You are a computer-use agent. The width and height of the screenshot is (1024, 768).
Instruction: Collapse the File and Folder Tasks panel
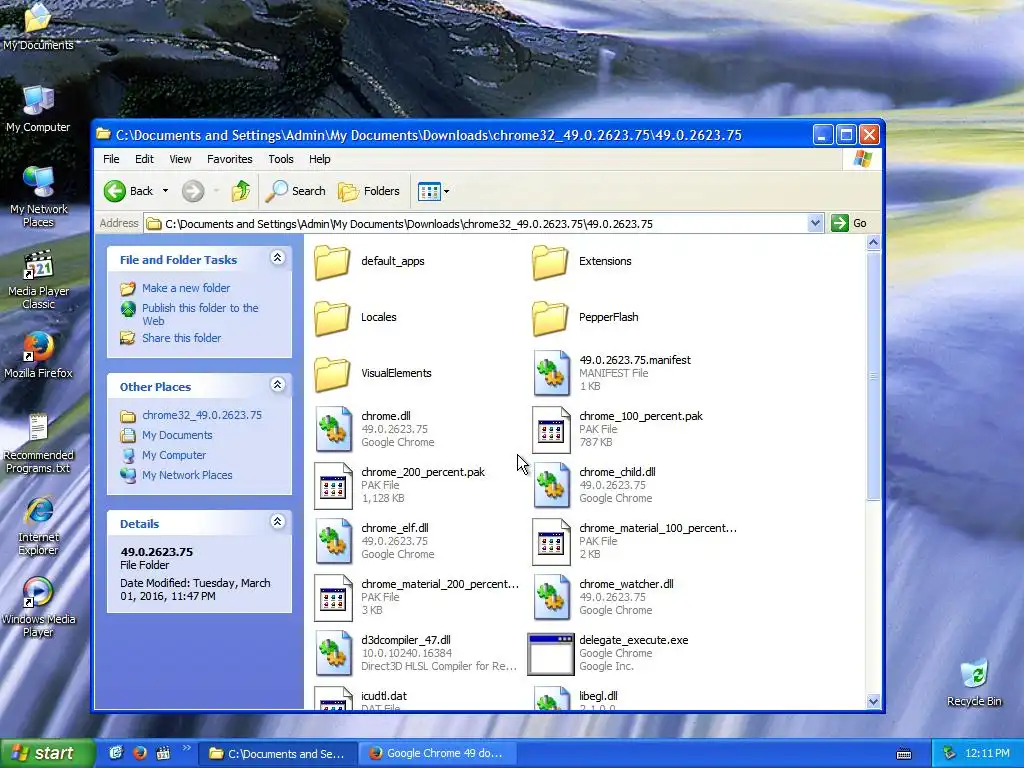coord(278,258)
